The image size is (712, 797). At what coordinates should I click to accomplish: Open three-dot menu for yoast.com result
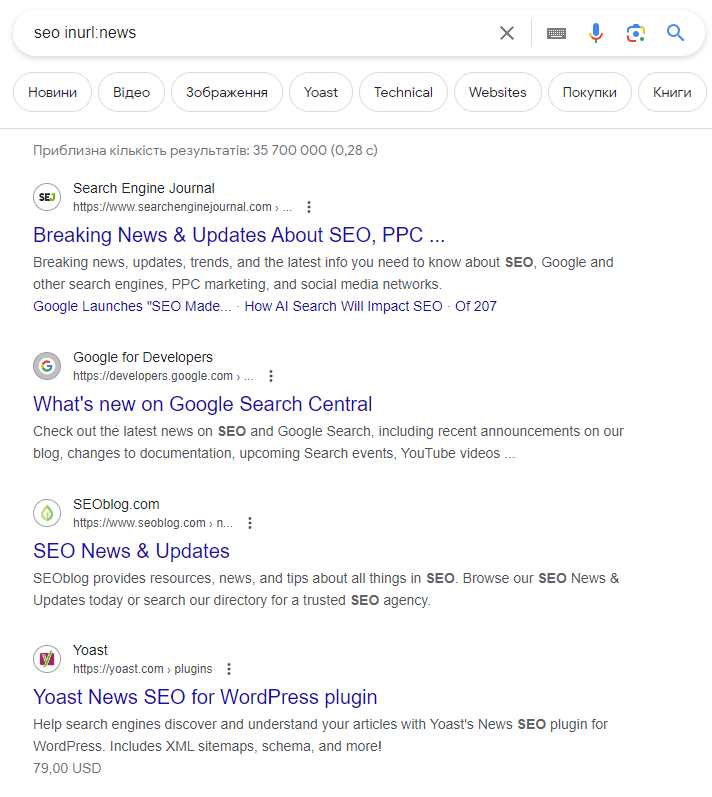pos(229,669)
